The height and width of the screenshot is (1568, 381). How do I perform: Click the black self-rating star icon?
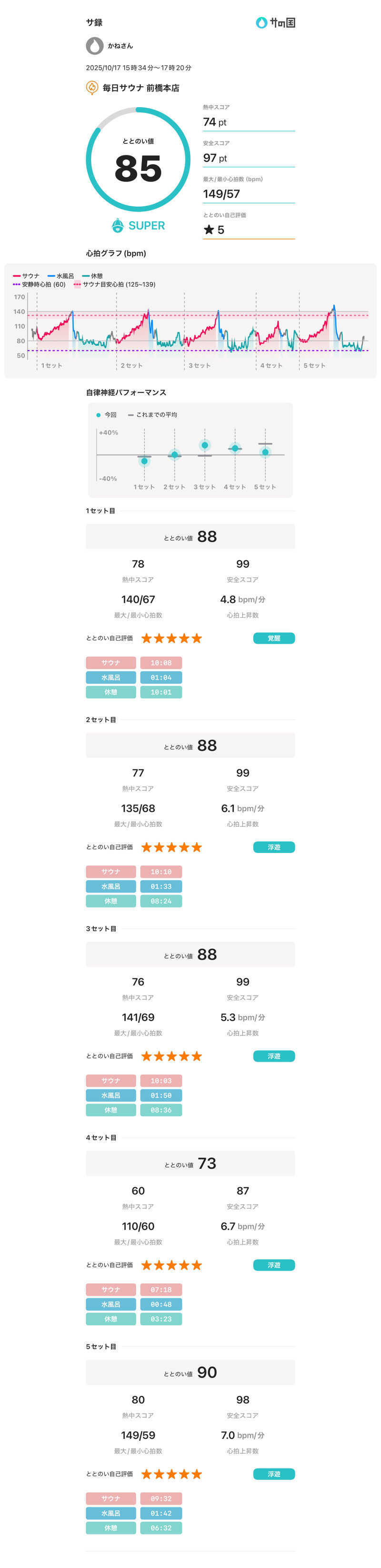tap(209, 230)
